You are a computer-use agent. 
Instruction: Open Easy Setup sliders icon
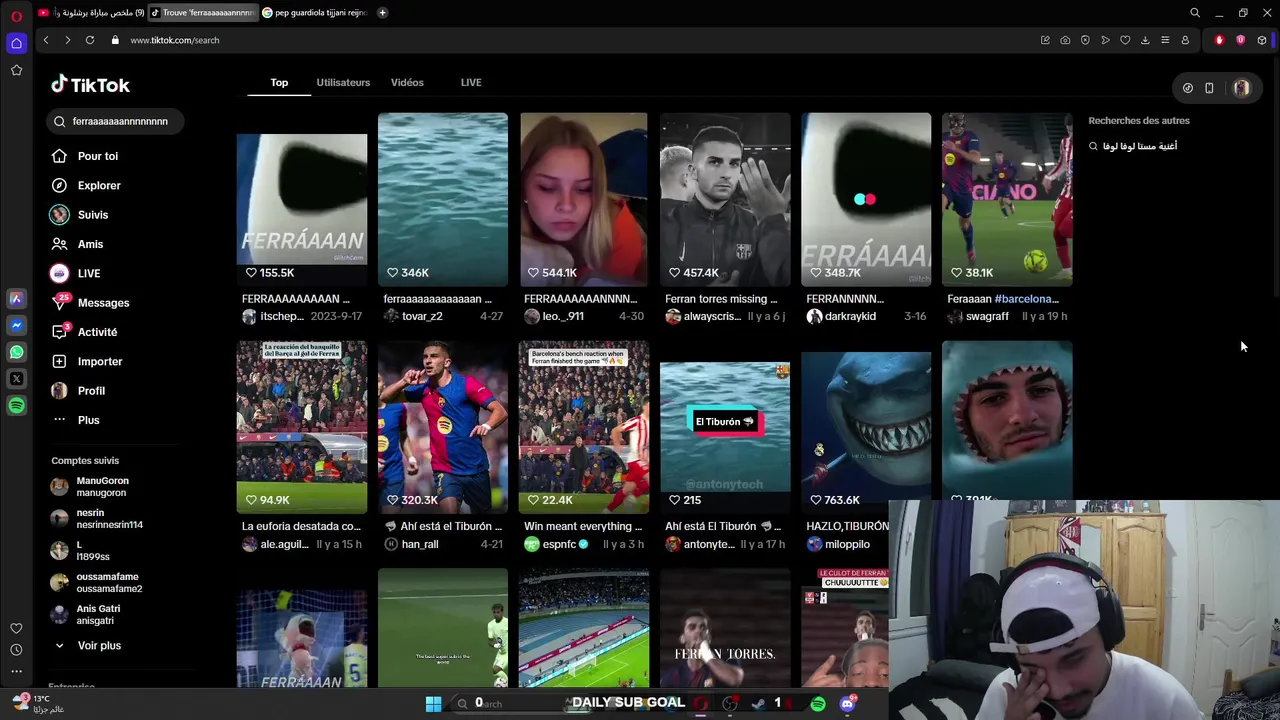[1165, 40]
